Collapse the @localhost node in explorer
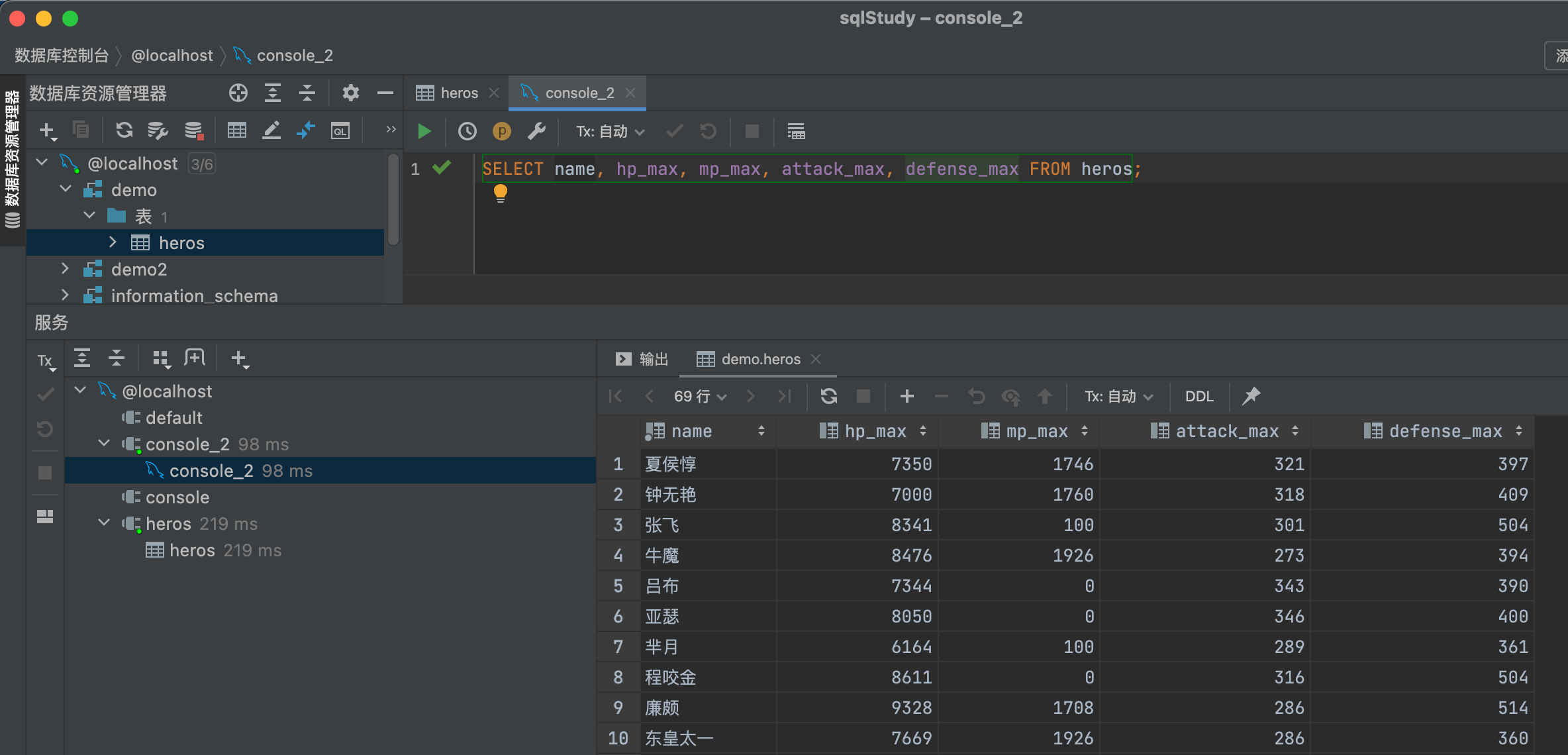1568x755 pixels. (42, 162)
